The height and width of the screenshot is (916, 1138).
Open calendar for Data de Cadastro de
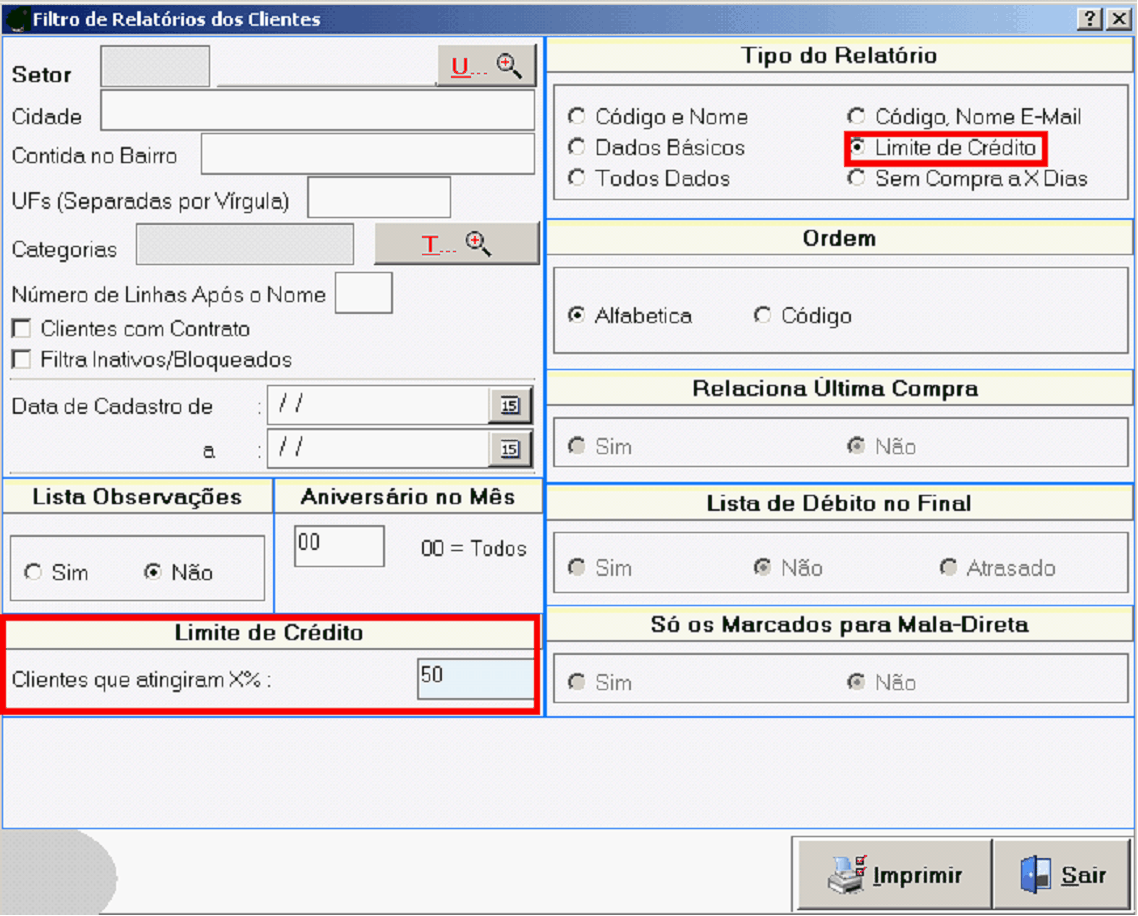point(510,405)
